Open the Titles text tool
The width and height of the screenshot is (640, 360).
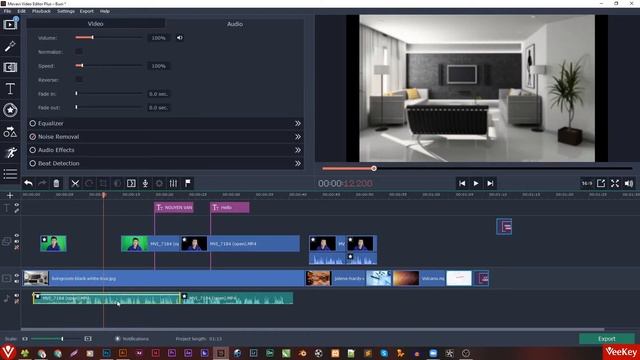[x=10, y=89]
